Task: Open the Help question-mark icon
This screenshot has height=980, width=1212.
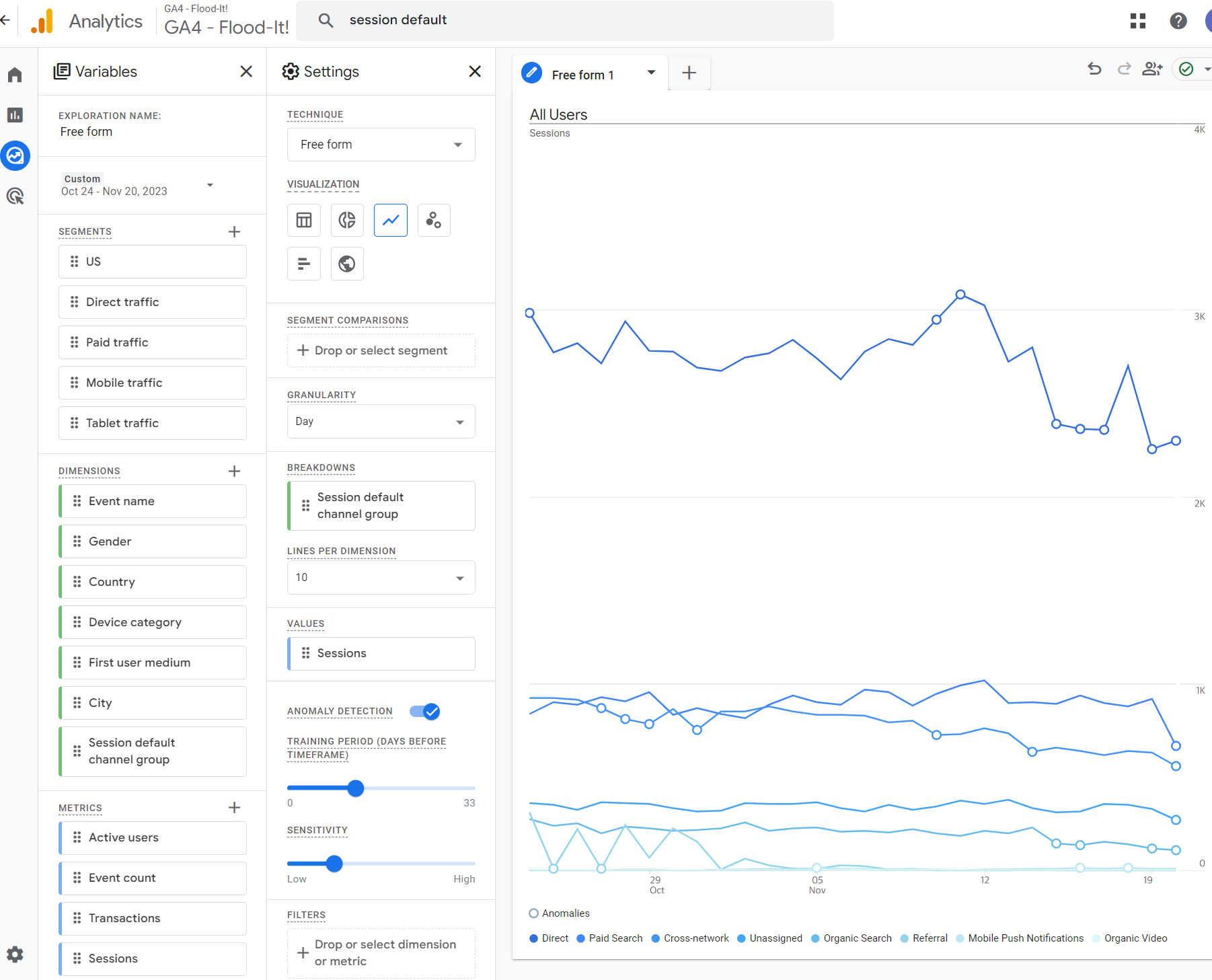Action: [1178, 21]
